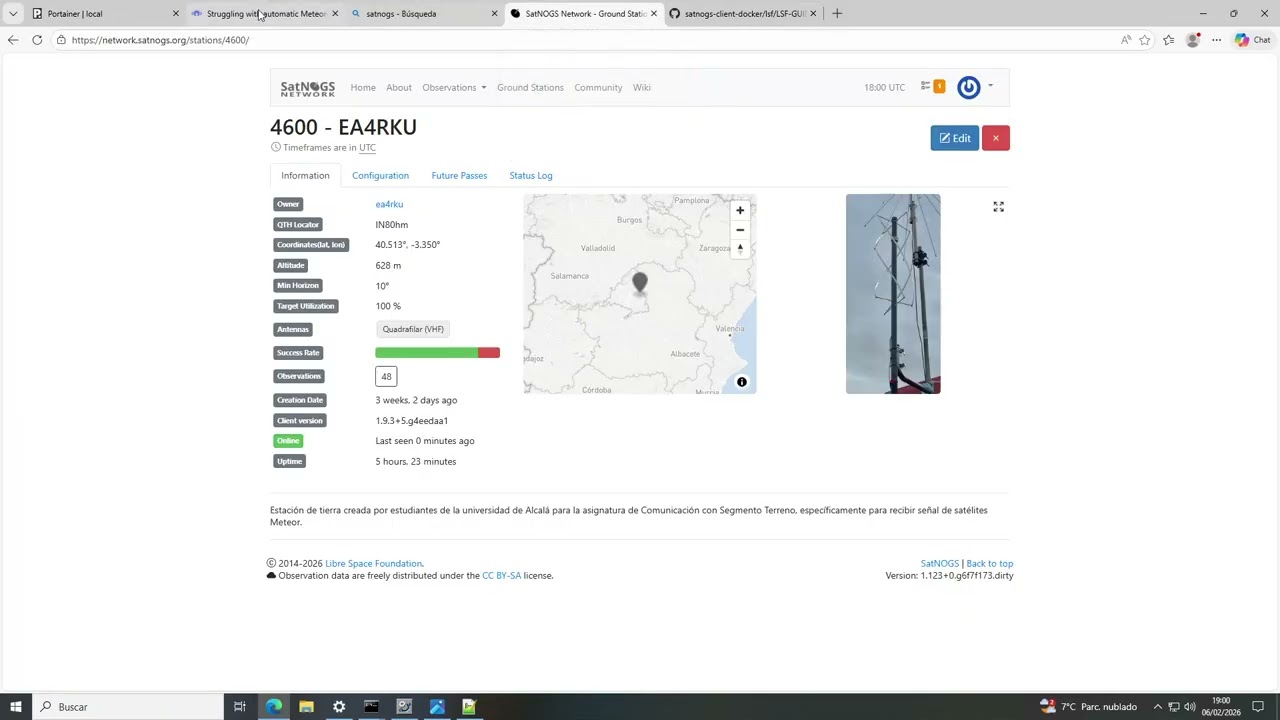Click the user avatar power icon

click(969, 87)
